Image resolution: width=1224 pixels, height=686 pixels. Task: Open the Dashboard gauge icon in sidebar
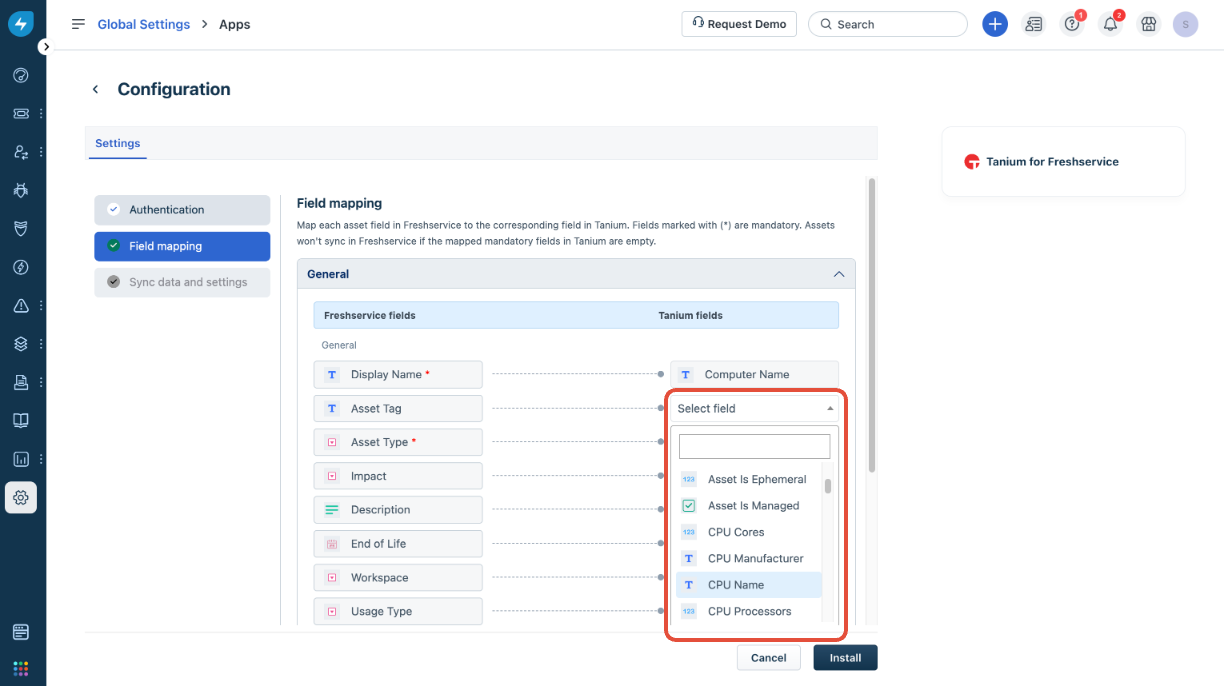pyautogui.click(x=21, y=75)
